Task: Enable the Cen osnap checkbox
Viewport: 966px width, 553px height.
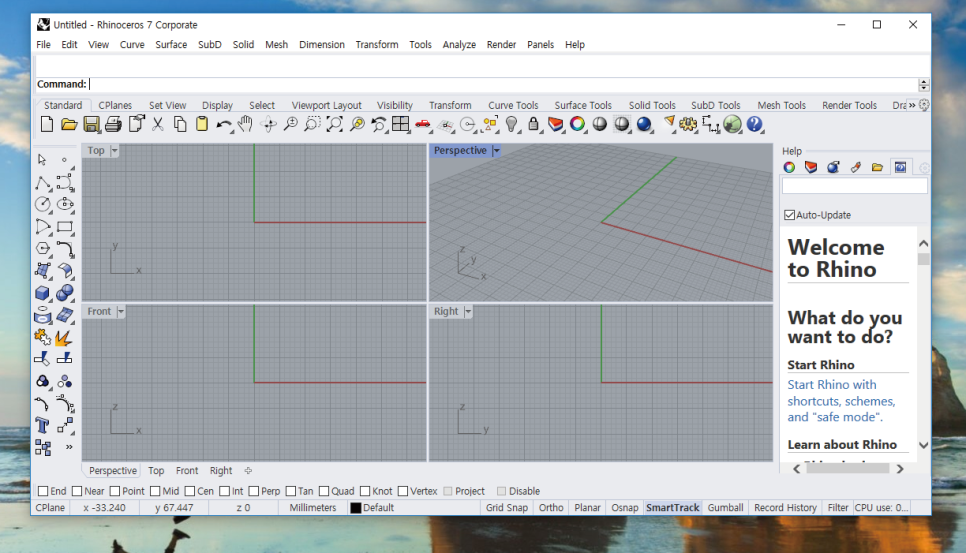Action: [190, 491]
